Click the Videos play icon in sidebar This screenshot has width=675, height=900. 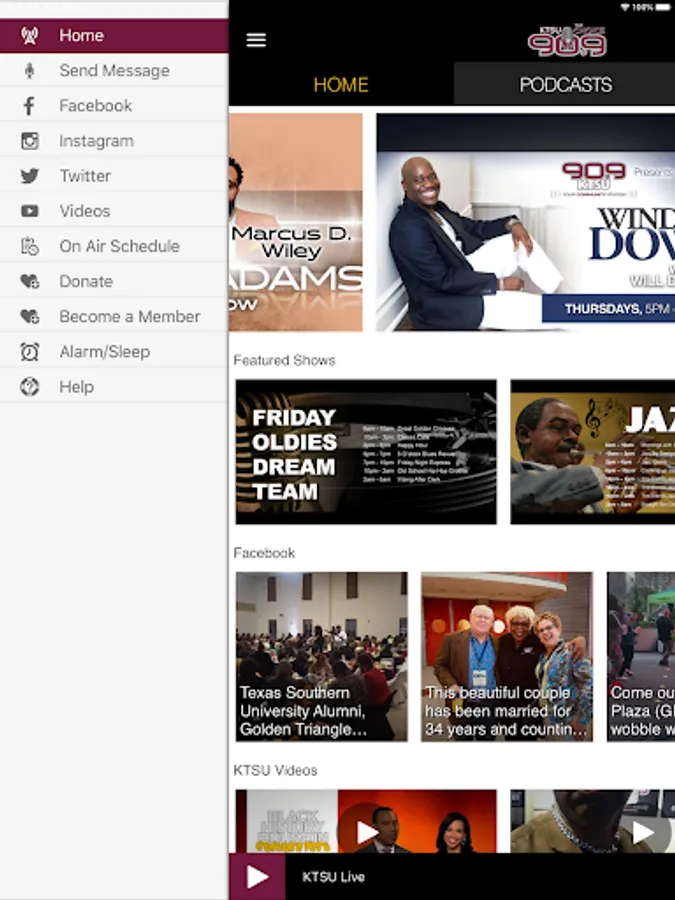click(30, 211)
